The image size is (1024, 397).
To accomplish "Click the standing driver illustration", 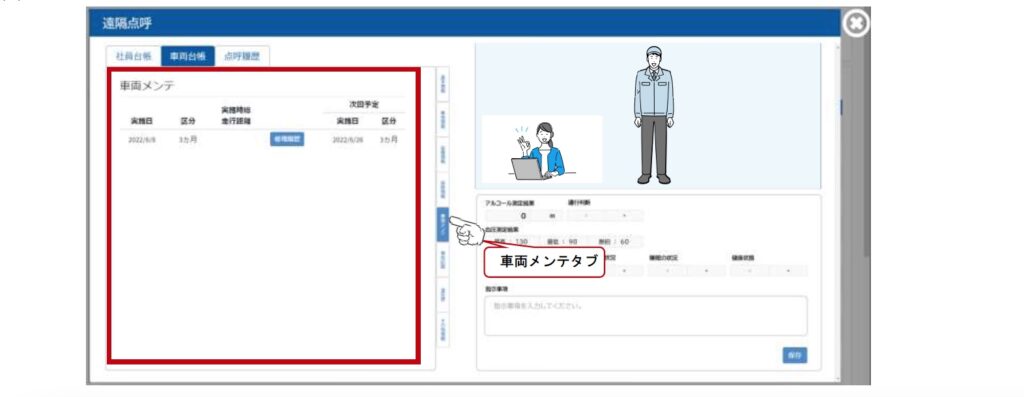I will 653,115.
